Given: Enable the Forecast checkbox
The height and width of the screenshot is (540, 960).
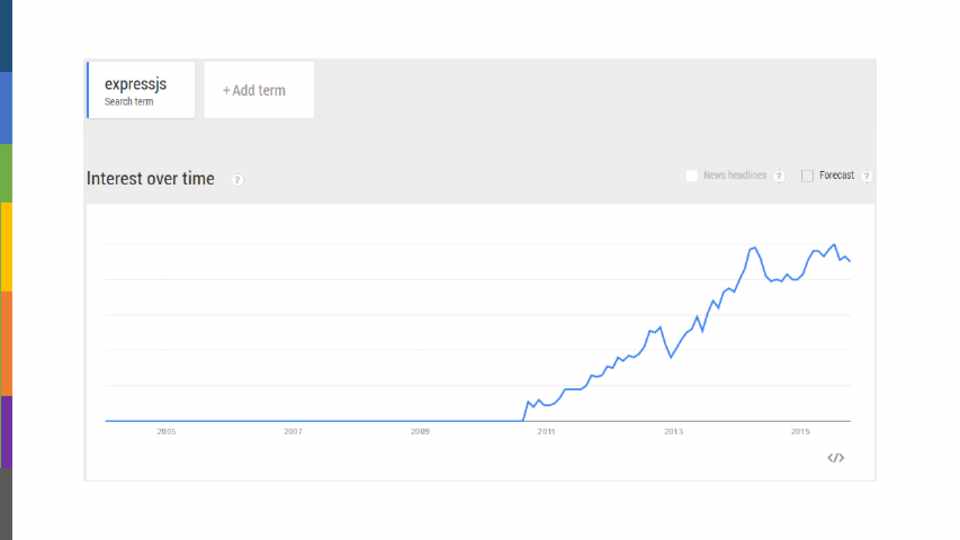Looking at the screenshot, I should pos(807,176).
